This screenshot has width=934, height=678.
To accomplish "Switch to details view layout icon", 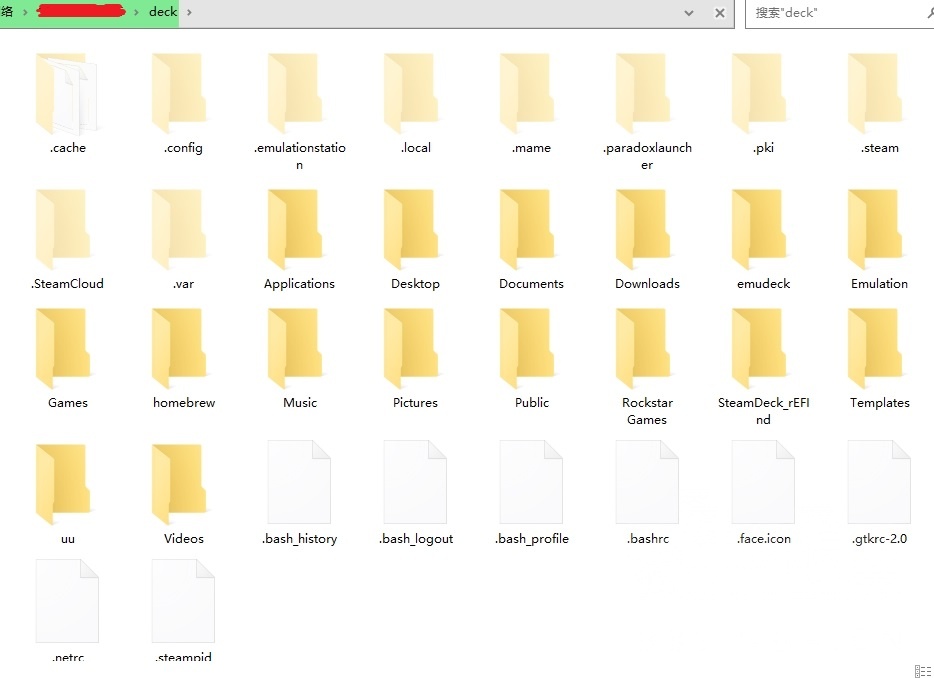I will click(x=923, y=670).
